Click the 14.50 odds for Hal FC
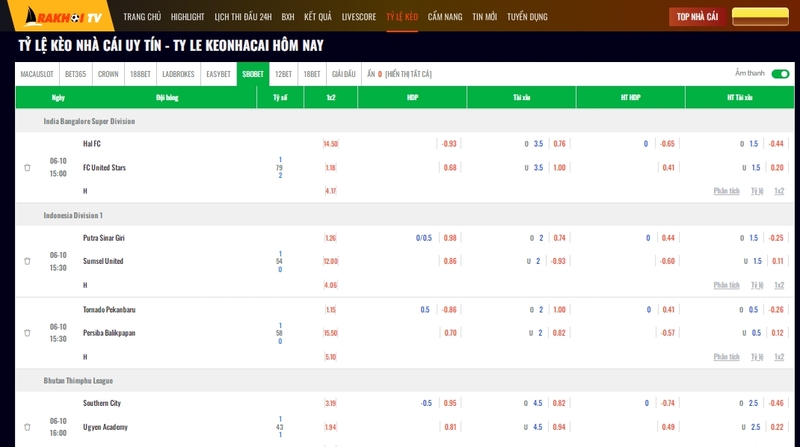 coord(331,144)
